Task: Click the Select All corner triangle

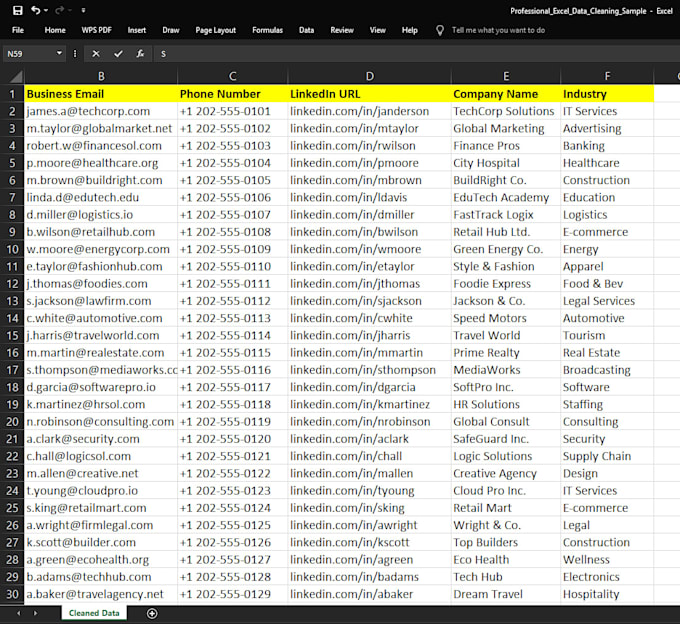Action: (16, 77)
